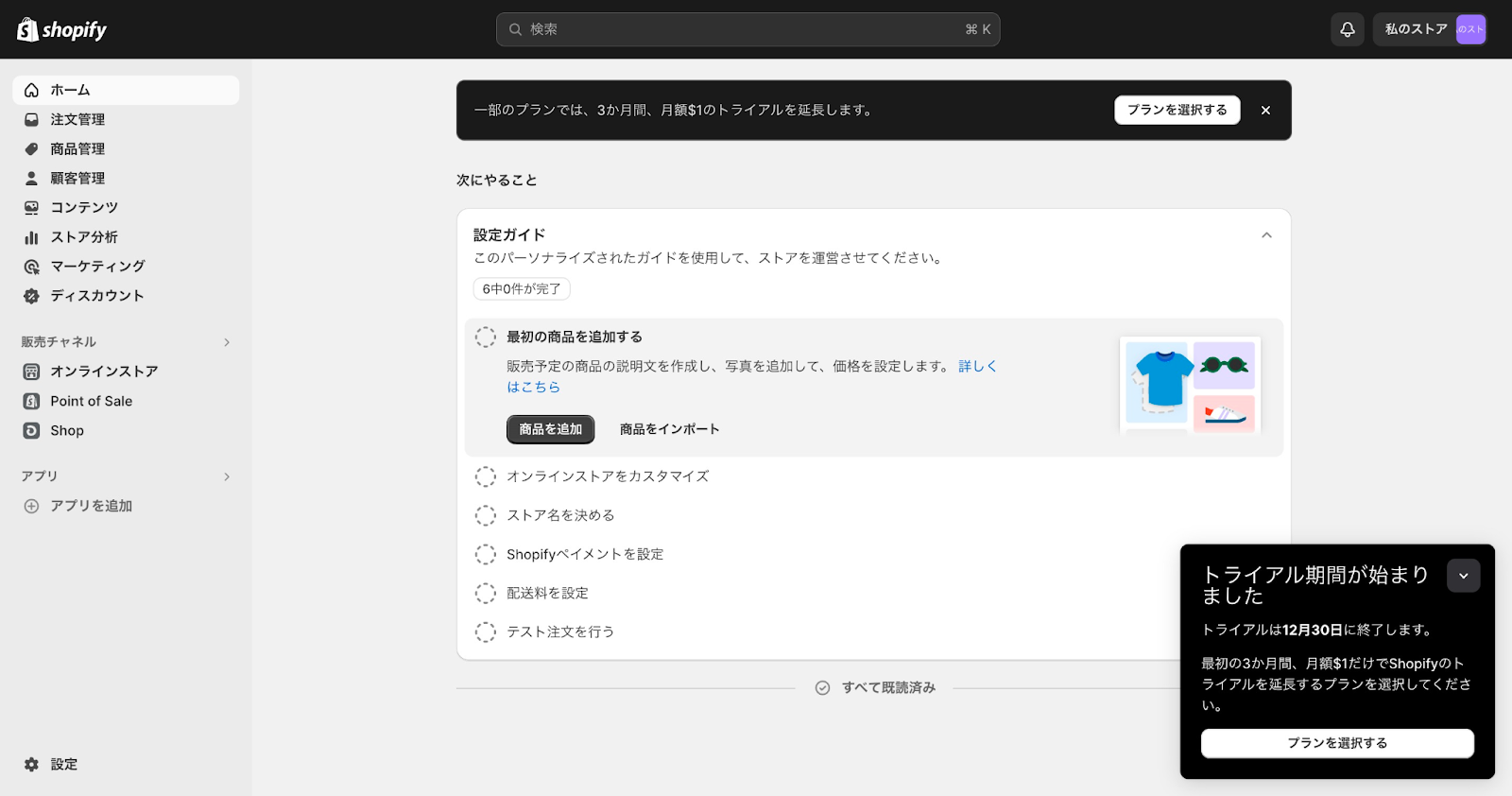Click the store avatar in top bar
This screenshot has width=1512, height=796.
click(1470, 29)
